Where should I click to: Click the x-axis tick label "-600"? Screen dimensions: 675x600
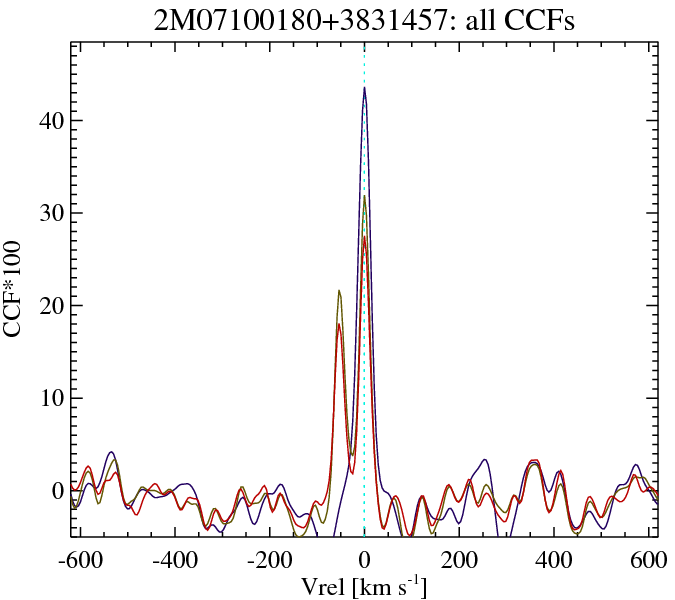click(81, 559)
